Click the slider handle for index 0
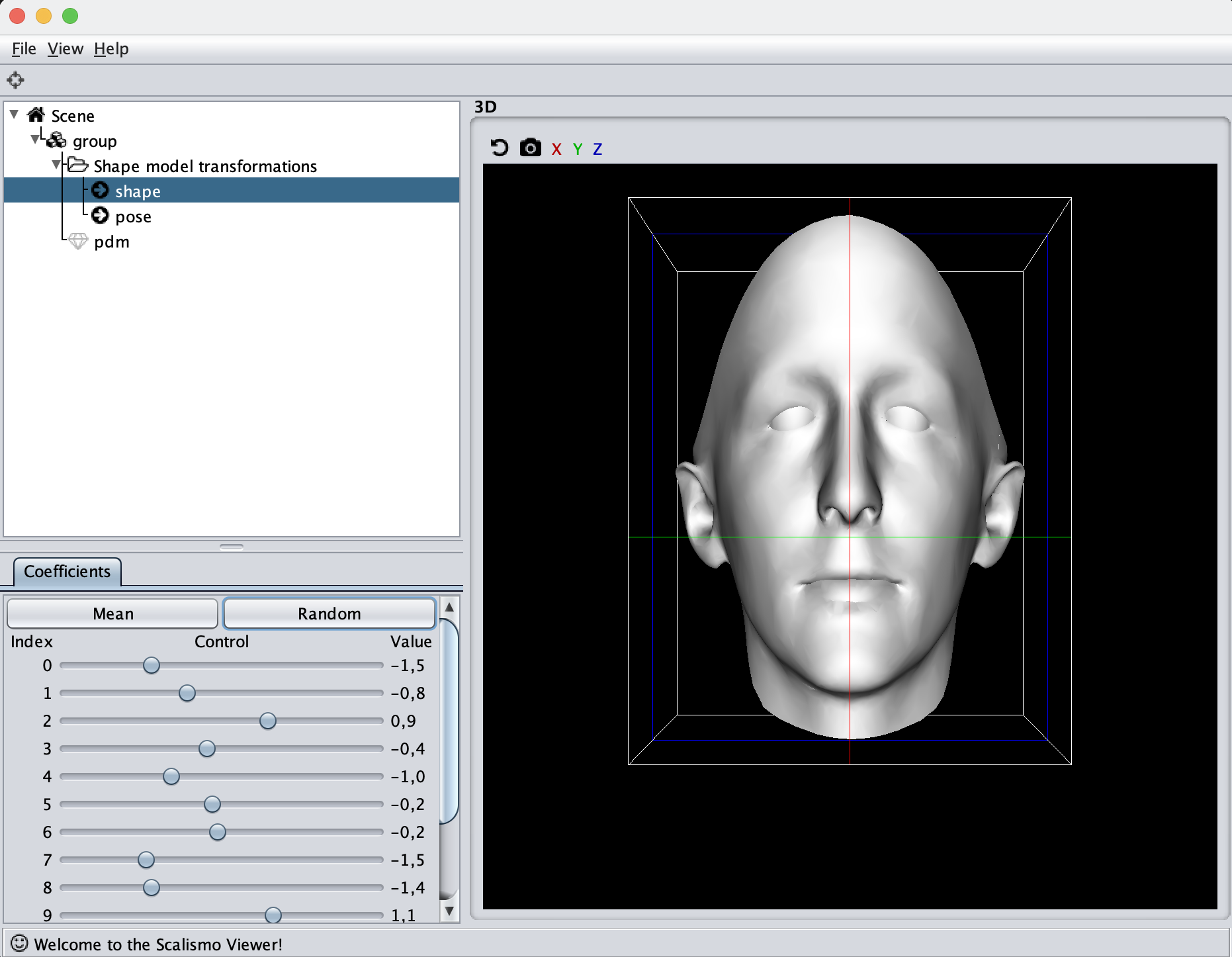 click(152, 665)
